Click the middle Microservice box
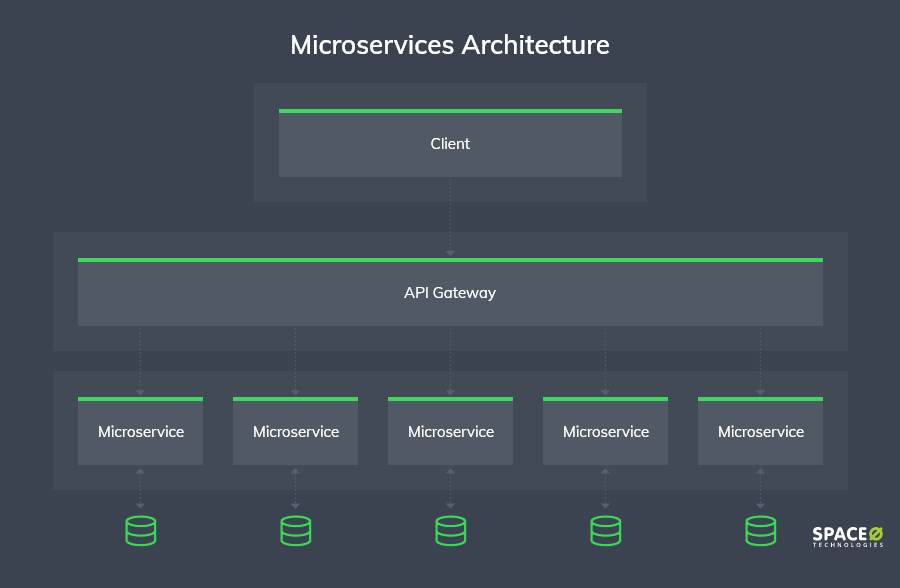The height and width of the screenshot is (588, 900). (451, 431)
